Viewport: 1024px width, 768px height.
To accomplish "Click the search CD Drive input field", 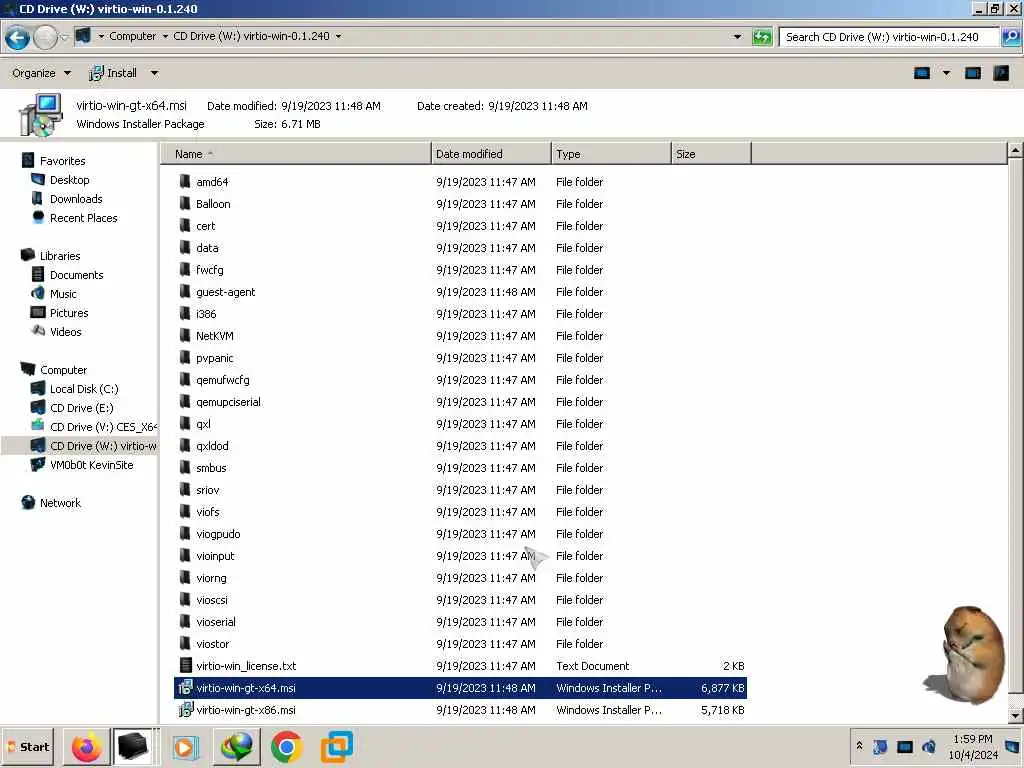I will [x=889, y=37].
